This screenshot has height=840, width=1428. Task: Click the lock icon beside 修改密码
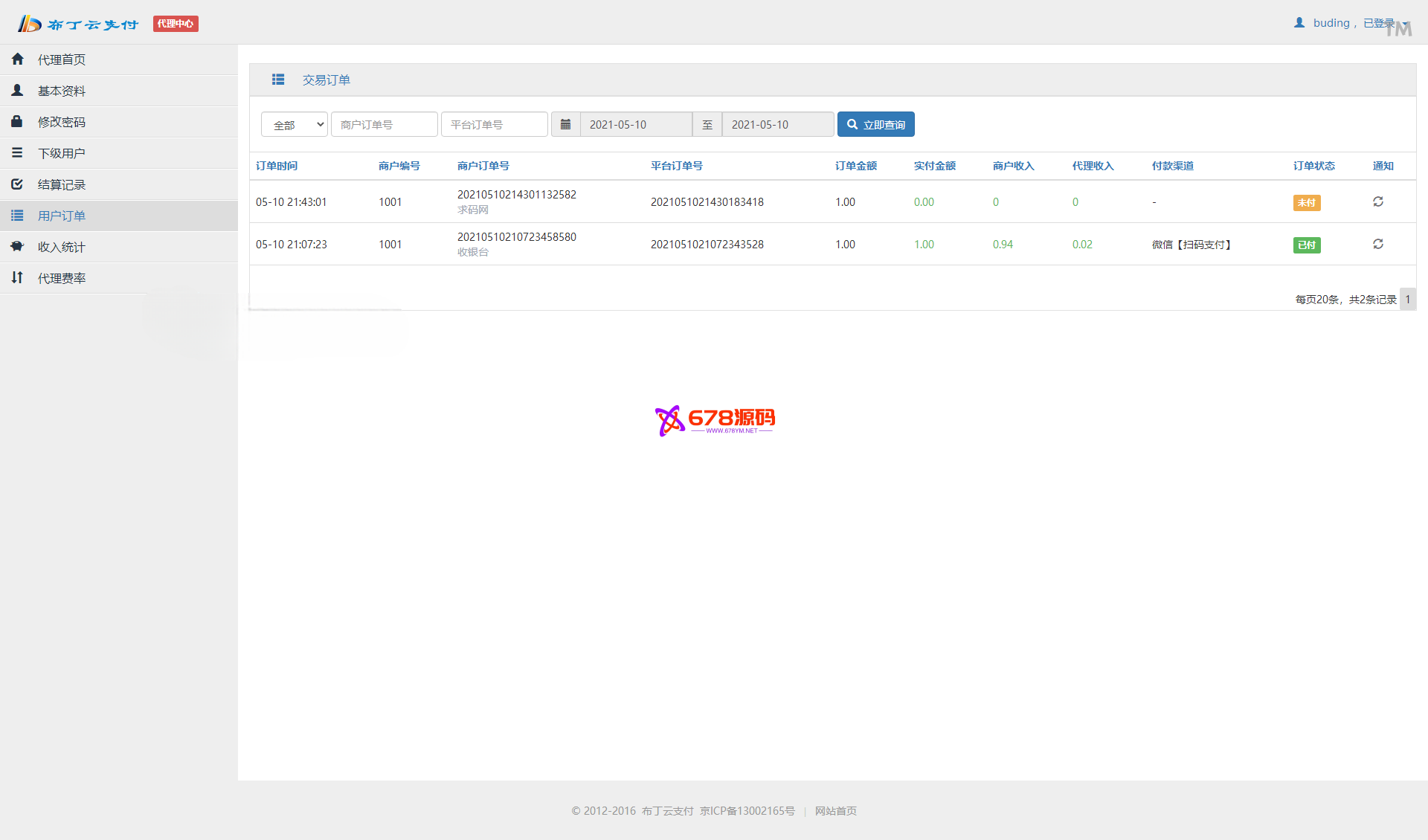(17, 122)
